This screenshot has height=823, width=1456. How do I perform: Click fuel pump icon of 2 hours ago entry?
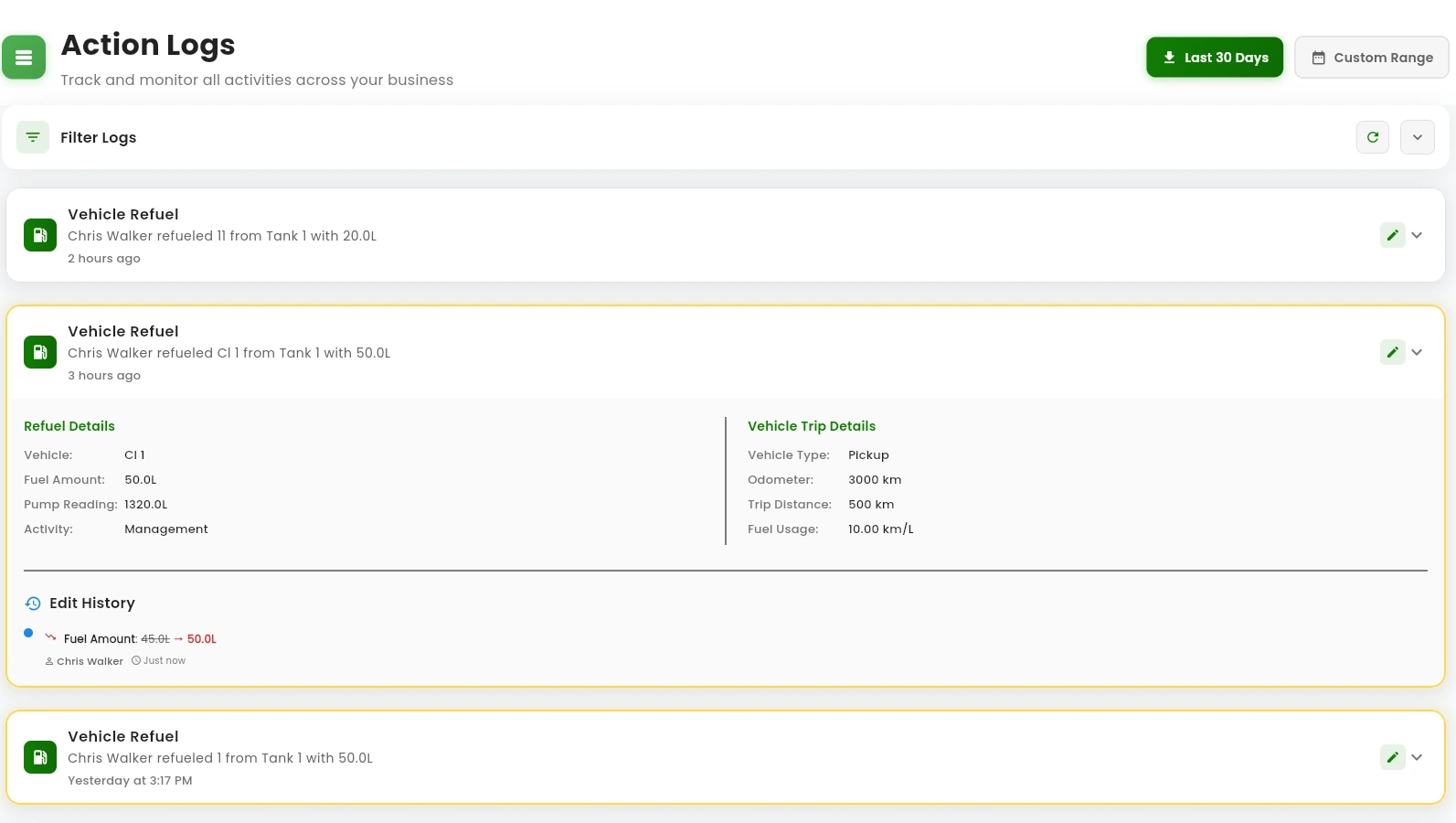[x=40, y=235]
